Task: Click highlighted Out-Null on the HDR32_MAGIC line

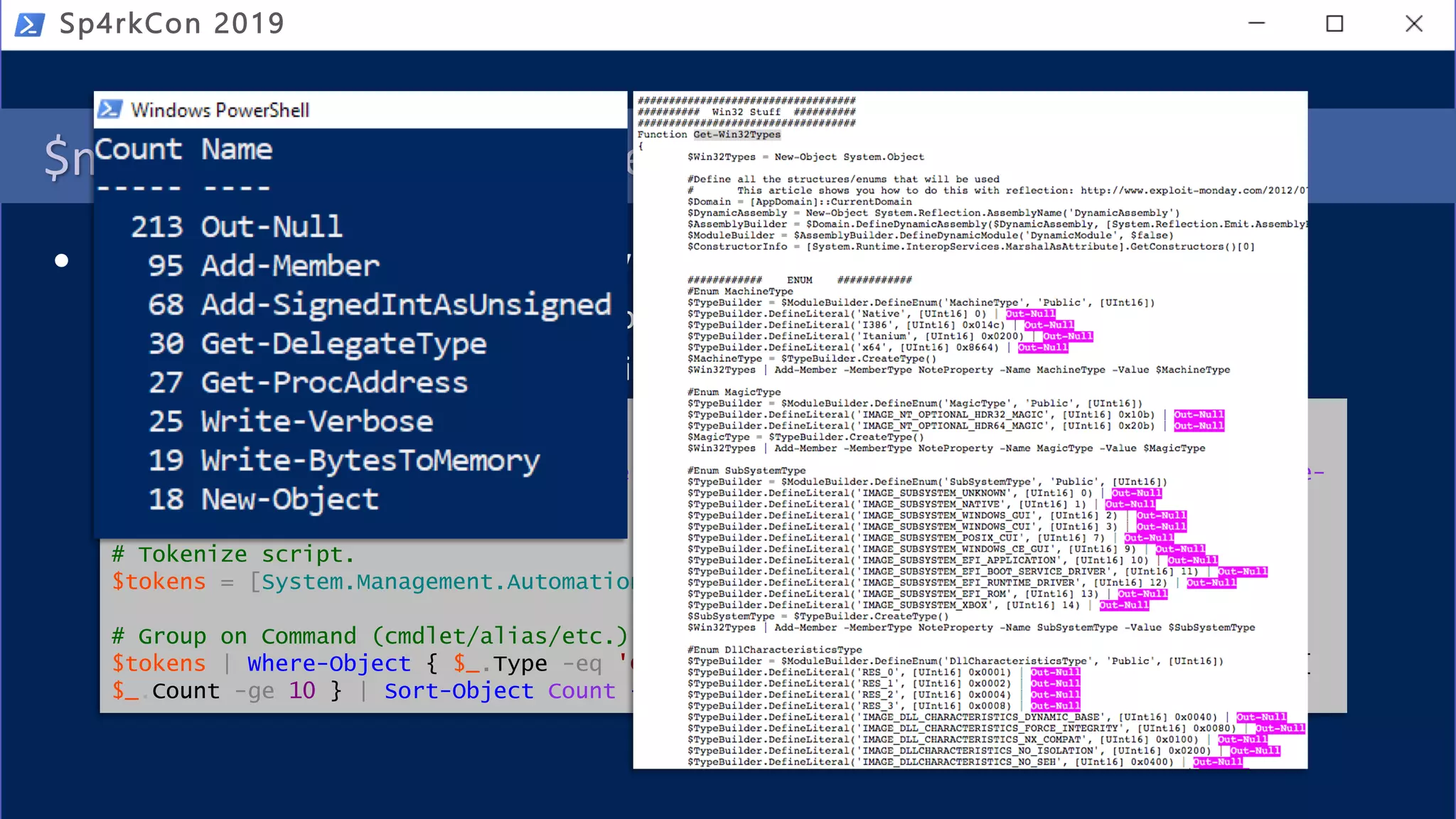Action: pyautogui.click(x=1199, y=414)
